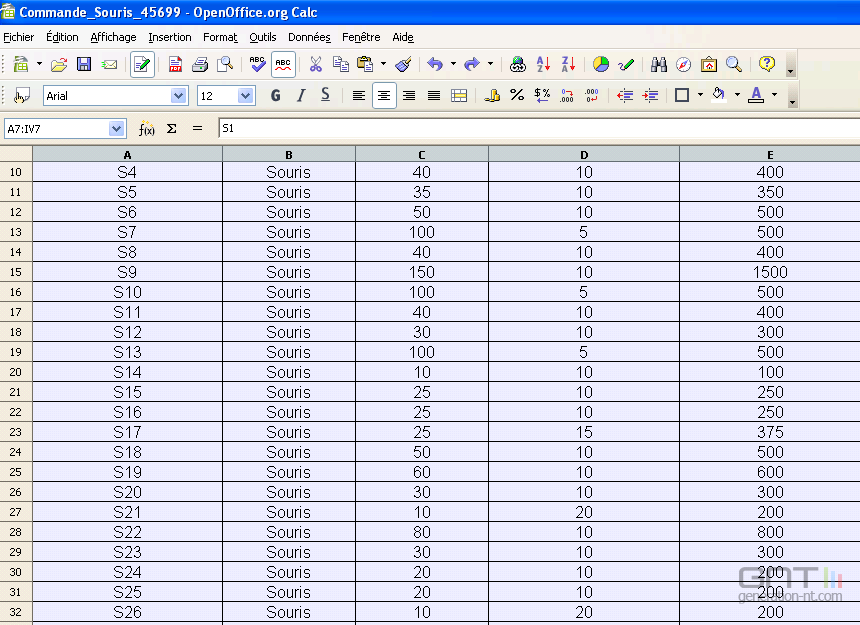Select the Sort Ascending icon
860x625 pixels.
[x=544, y=64]
